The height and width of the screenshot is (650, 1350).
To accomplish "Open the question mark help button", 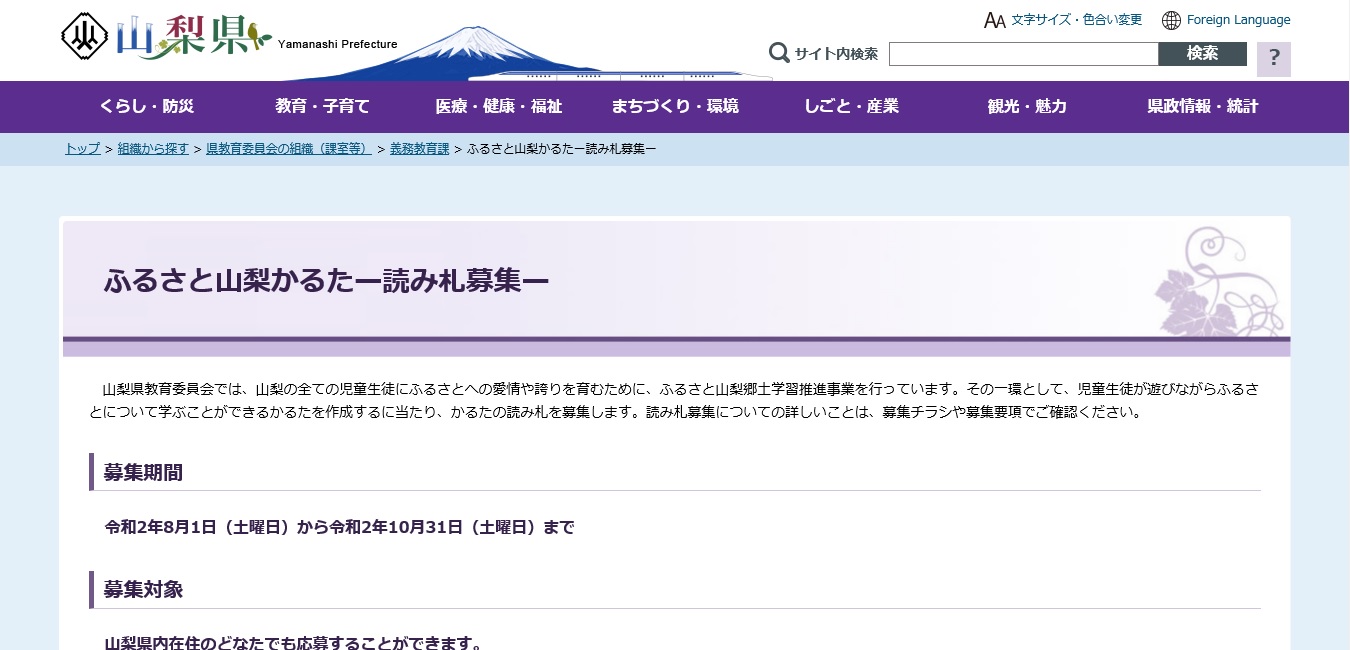I will tap(1274, 59).
